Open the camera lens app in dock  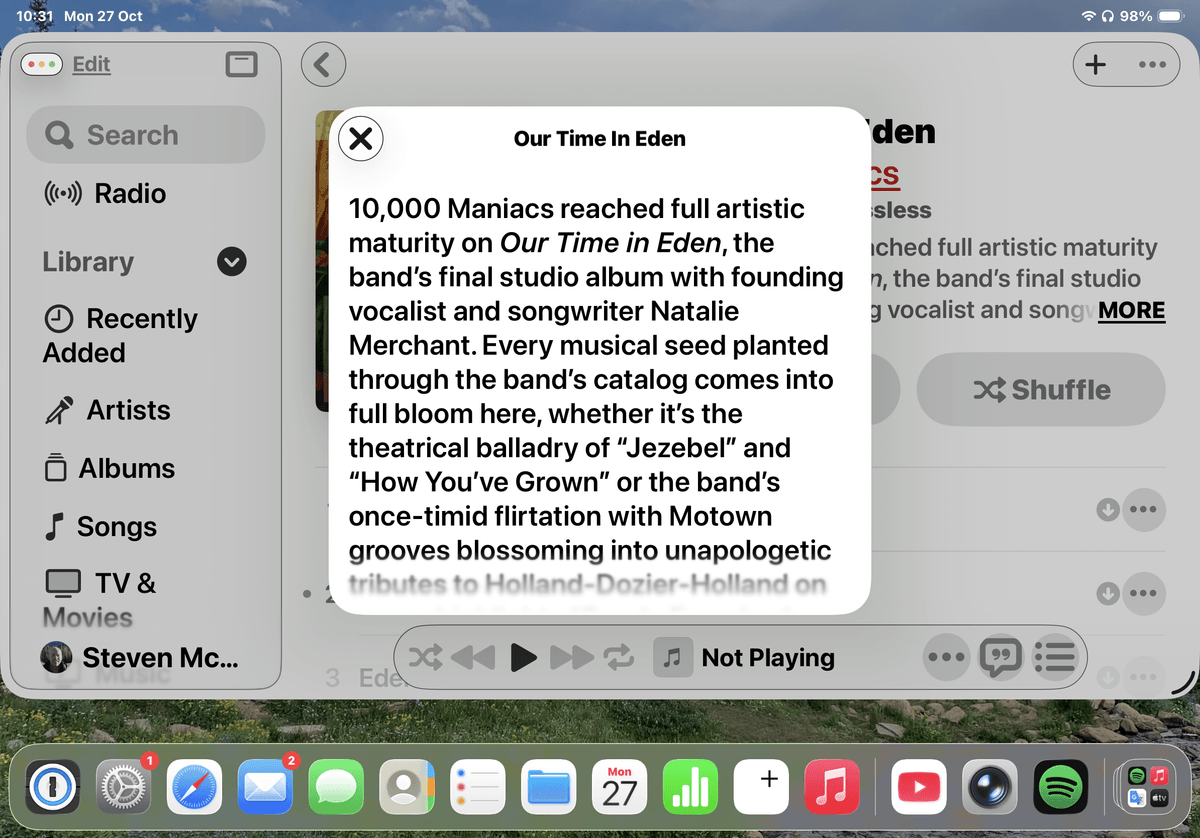991,787
